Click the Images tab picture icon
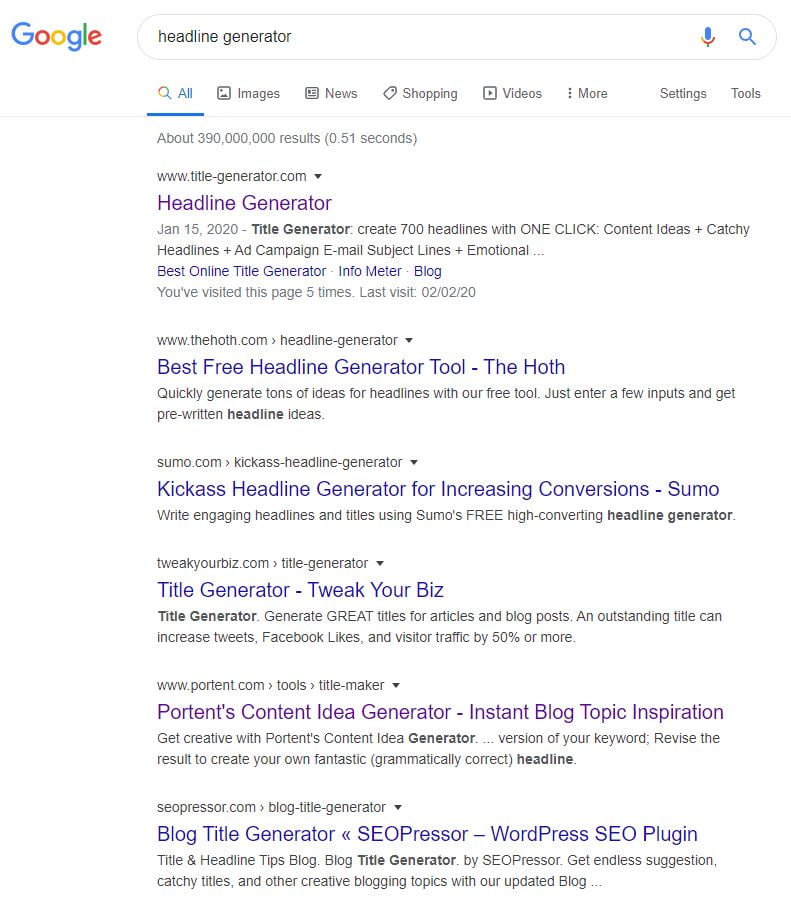Screen dimensions: 791x905 point(223,93)
